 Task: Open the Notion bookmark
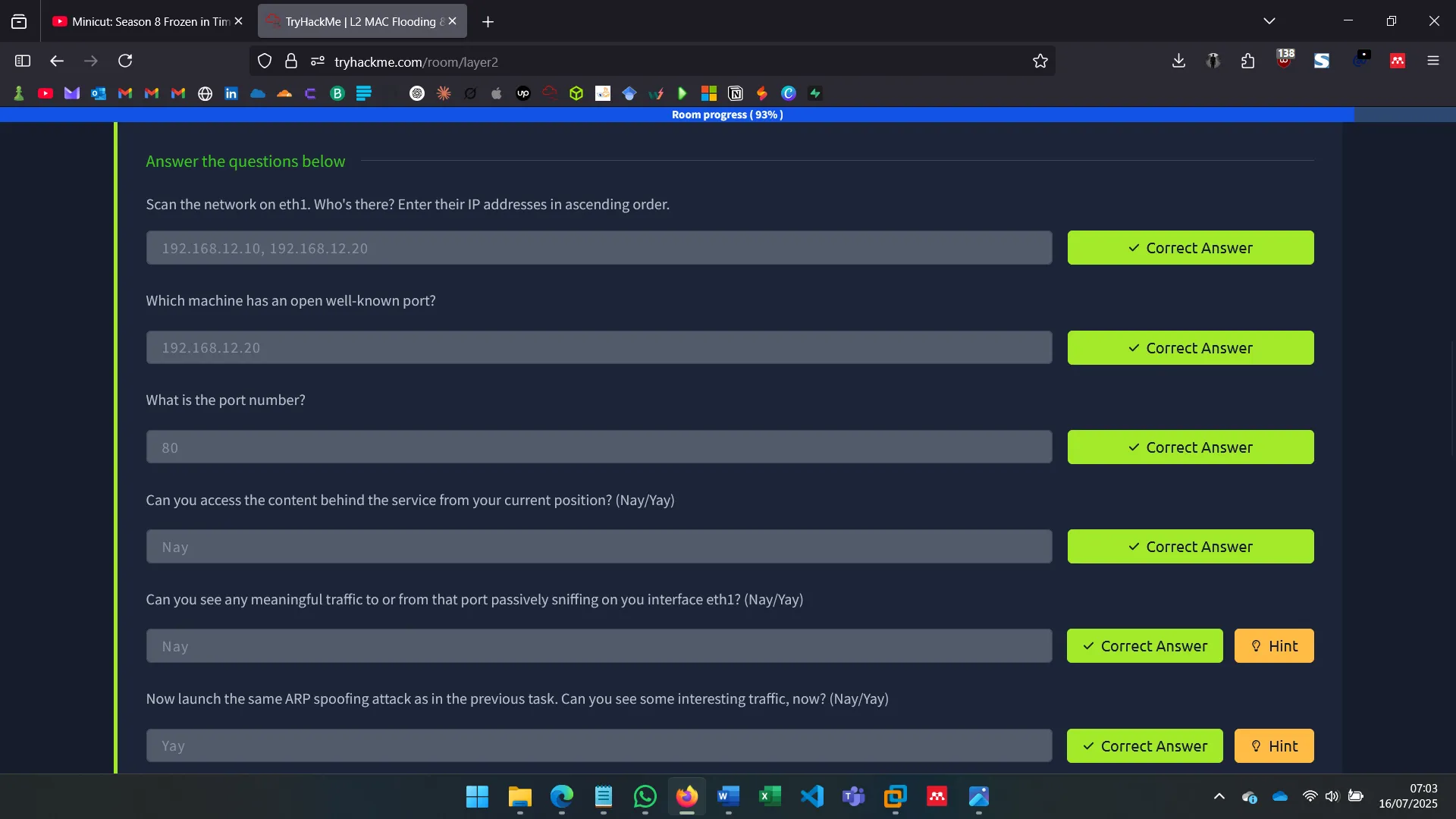tap(736, 93)
